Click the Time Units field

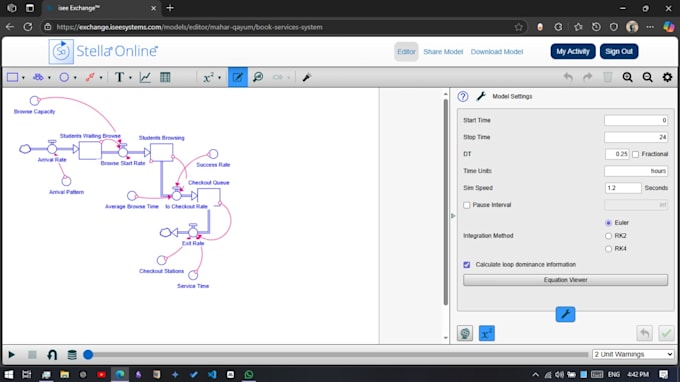[x=636, y=171]
